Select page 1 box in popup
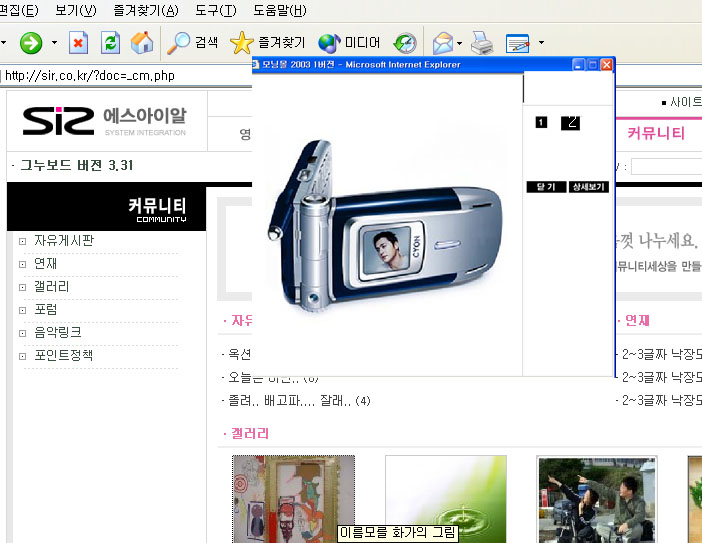Image resolution: width=702 pixels, height=543 pixels. (542, 123)
